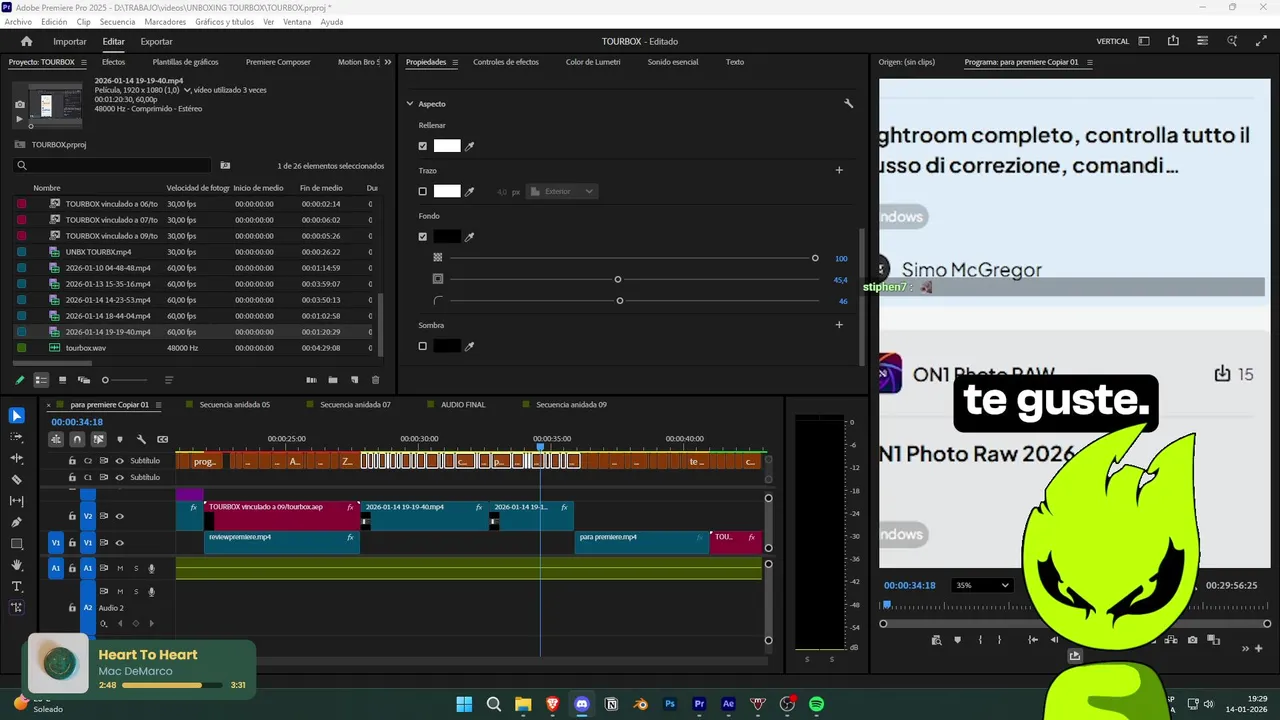Hide track V2 with eye icon
The width and height of the screenshot is (1280, 720).
point(120,516)
